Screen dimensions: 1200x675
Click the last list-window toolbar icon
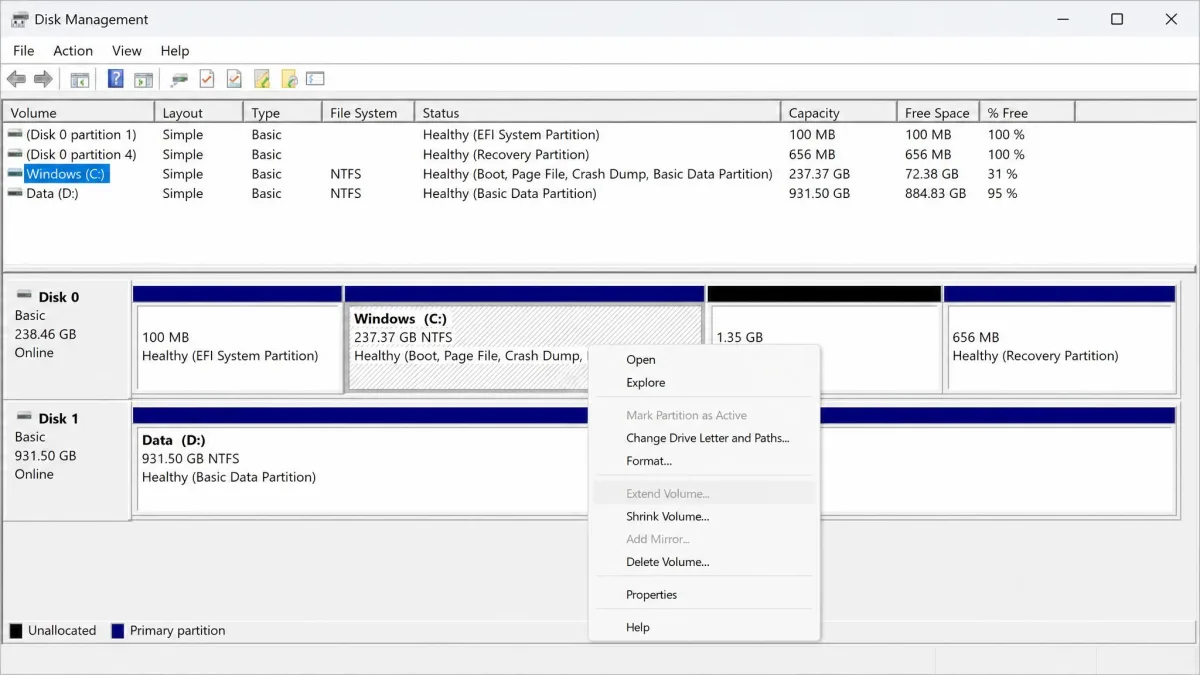(x=316, y=78)
